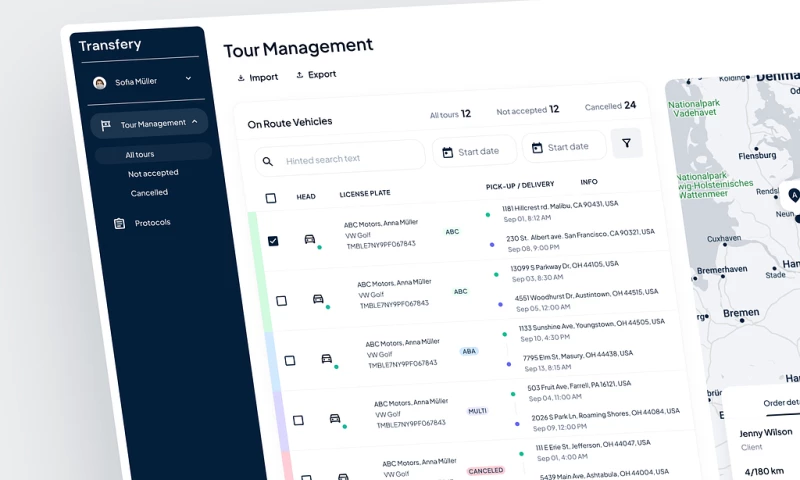Open the first Start date picker
800x480 pixels.
[474, 151]
